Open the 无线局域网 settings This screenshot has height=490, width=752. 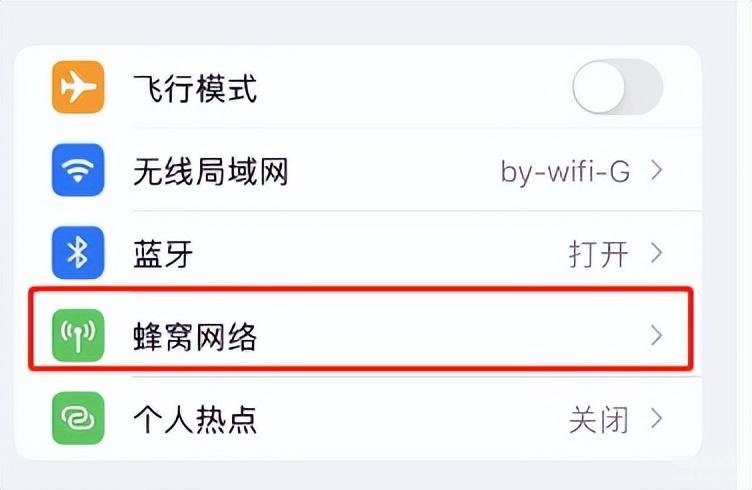(x=211, y=172)
